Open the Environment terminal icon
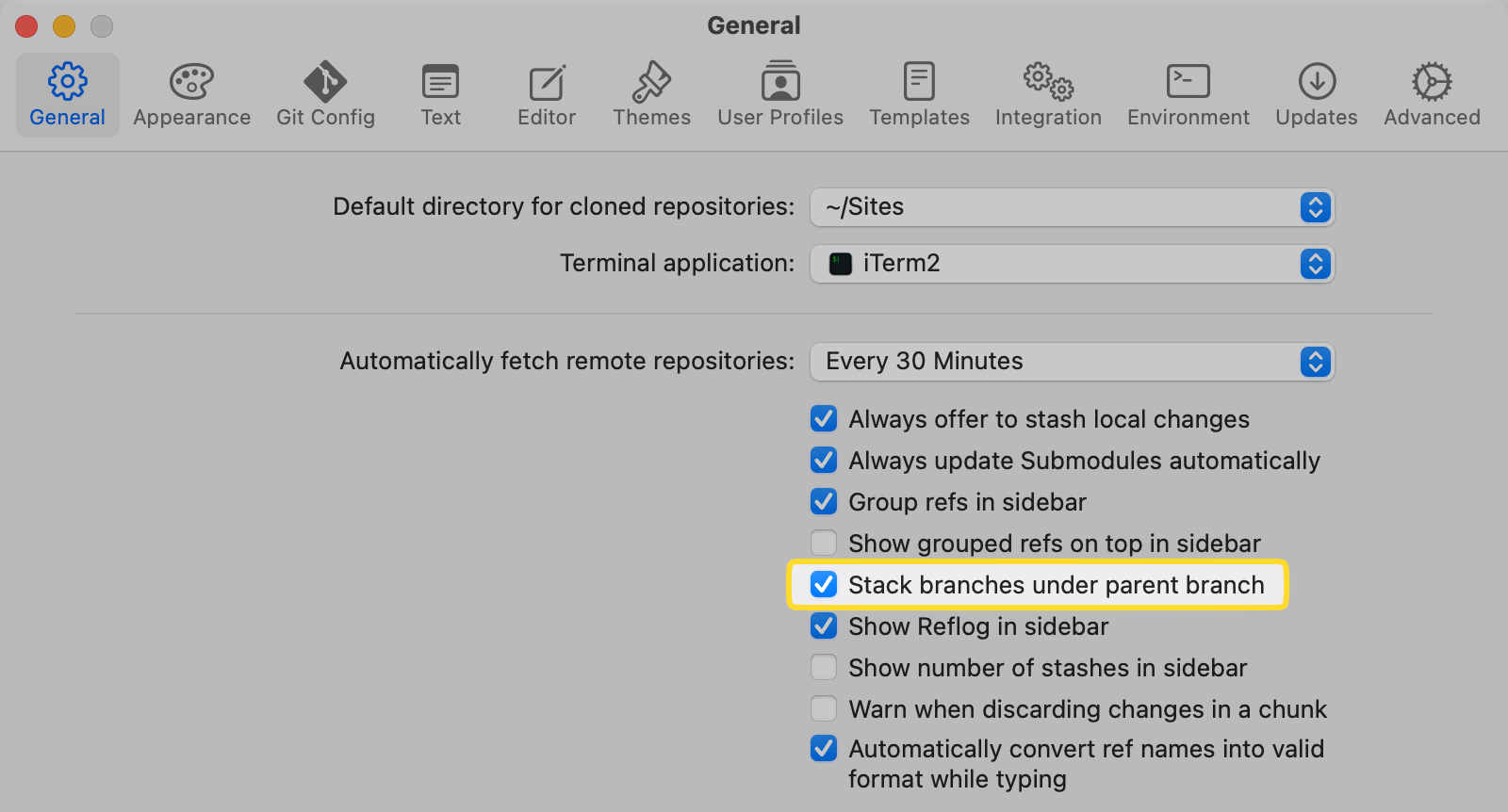1508x812 pixels. [1188, 82]
